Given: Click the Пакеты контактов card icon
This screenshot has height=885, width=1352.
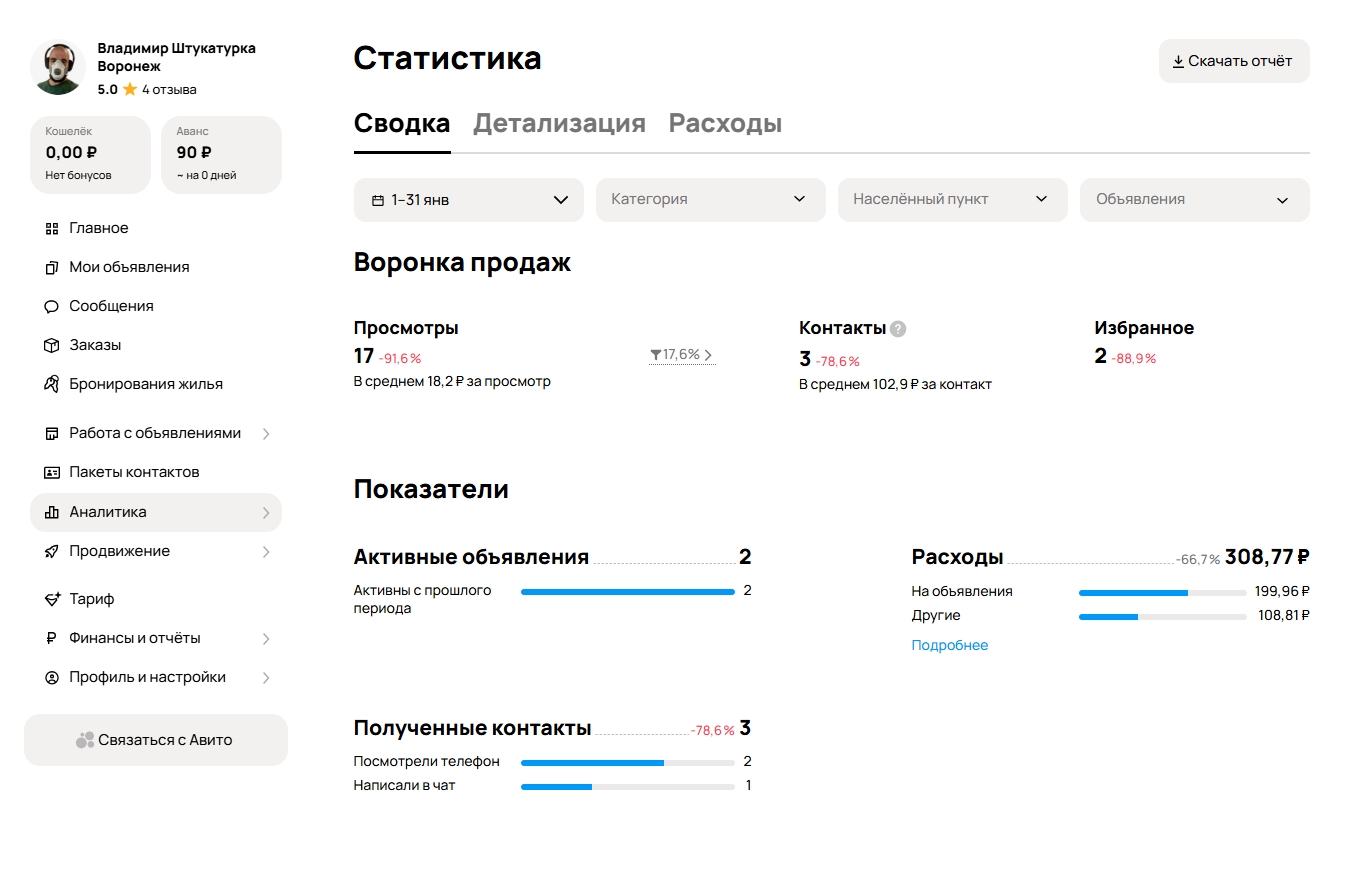Looking at the screenshot, I should [x=52, y=473].
